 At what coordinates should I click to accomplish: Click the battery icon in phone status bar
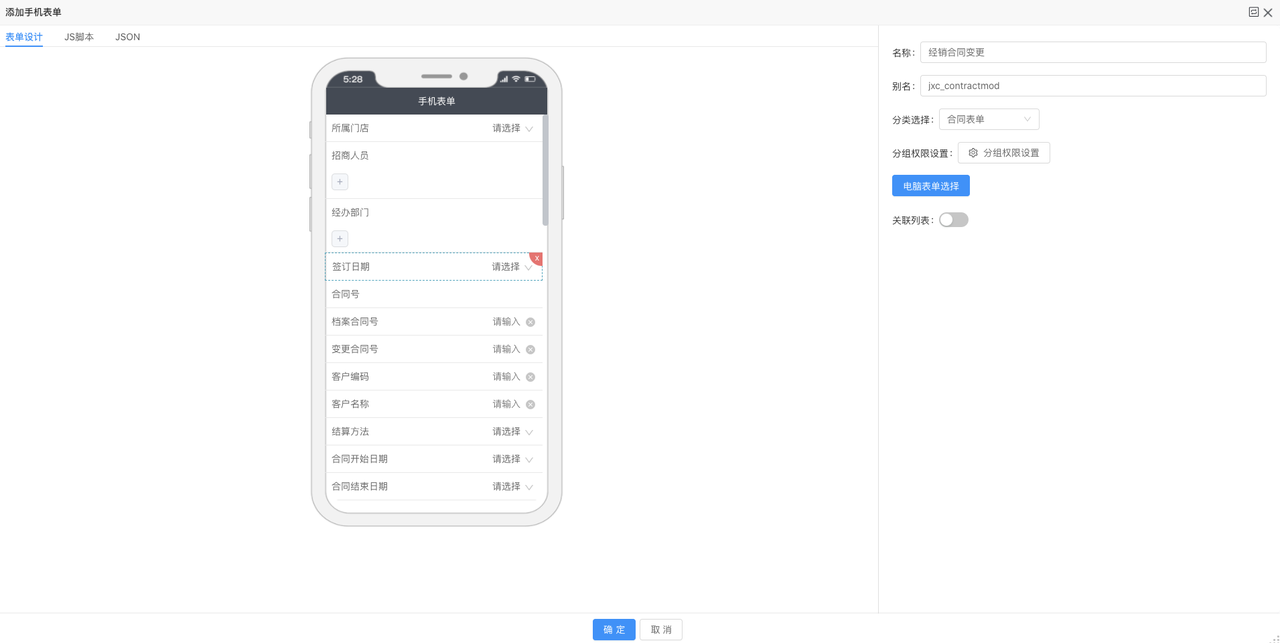[530, 79]
